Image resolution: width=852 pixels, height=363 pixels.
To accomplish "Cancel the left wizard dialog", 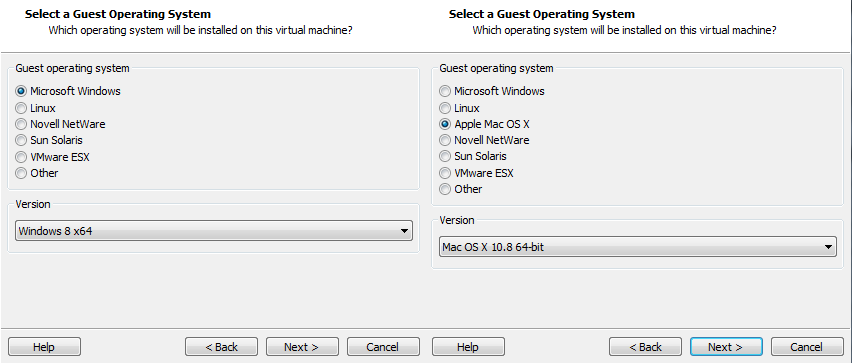I will [x=383, y=347].
